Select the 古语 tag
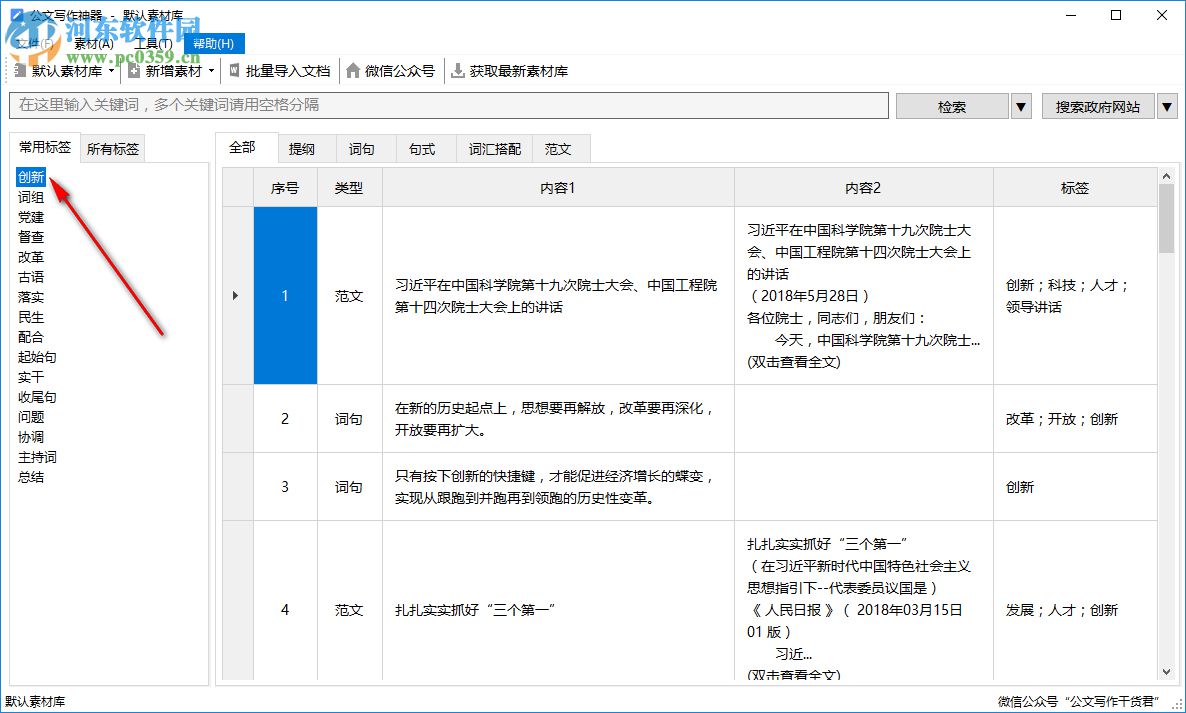This screenshot has height=713, width=1186. click(x=31, y=277)
